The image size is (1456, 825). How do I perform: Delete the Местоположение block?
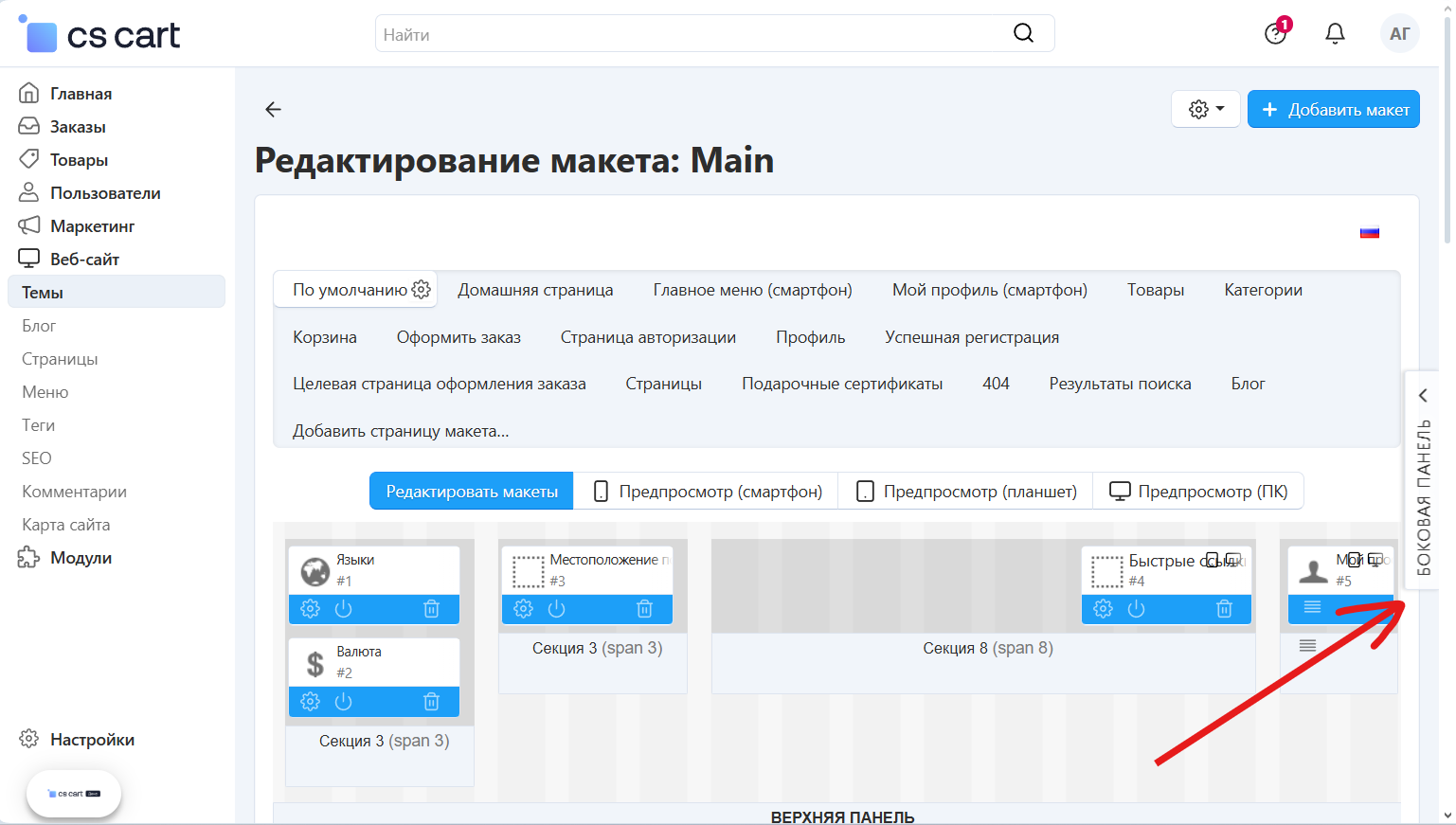(644, 609)
